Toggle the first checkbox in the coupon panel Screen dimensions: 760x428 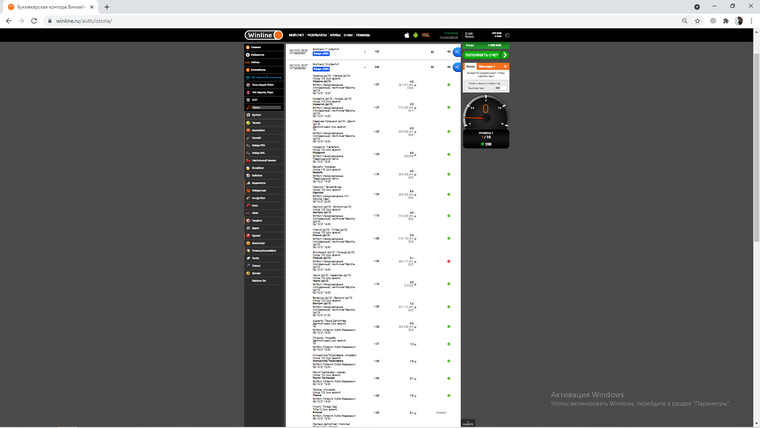coord(466,83)
